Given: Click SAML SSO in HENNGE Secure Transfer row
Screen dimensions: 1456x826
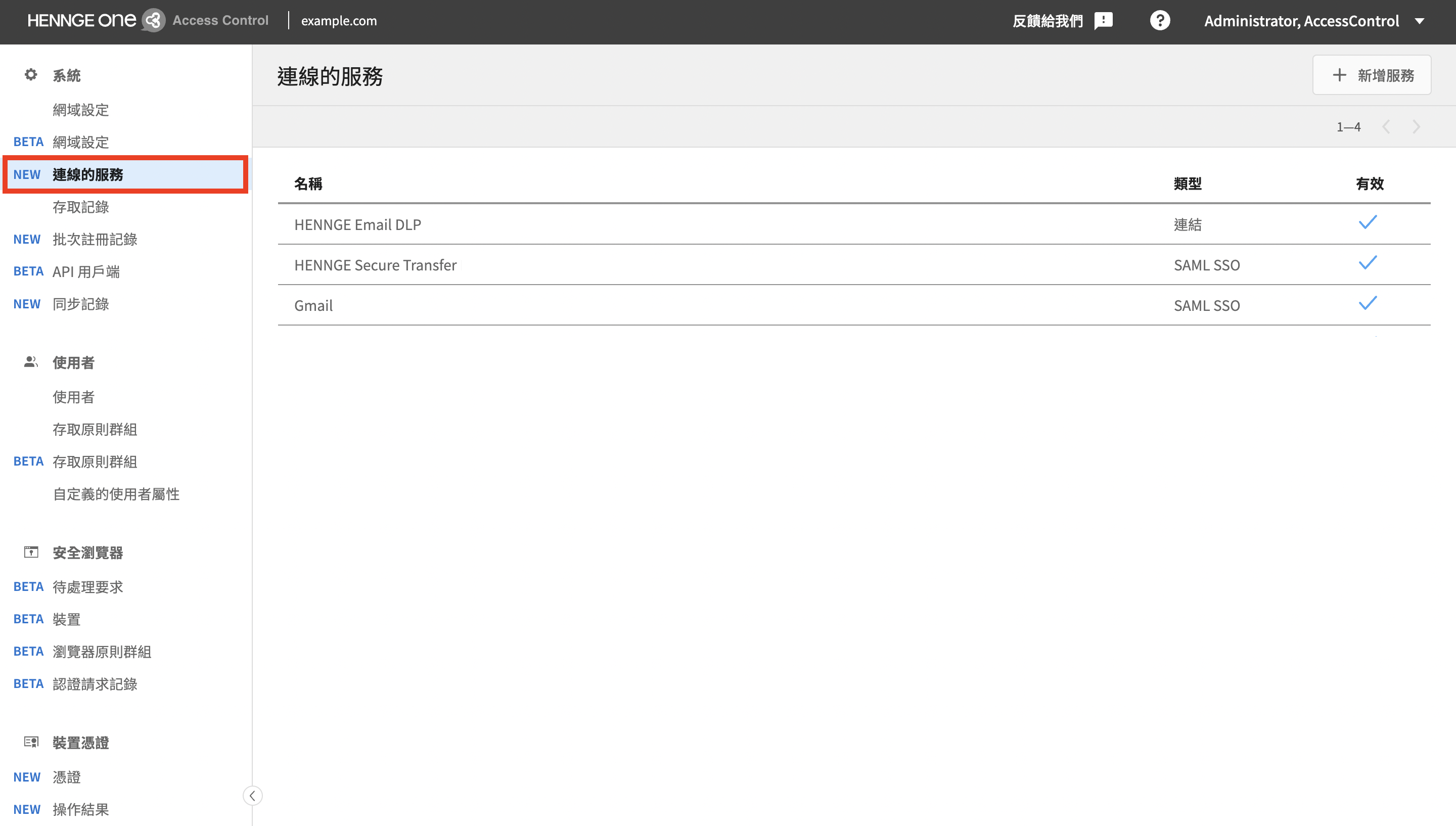Looking at the screenshot, I should (1206, 265).
